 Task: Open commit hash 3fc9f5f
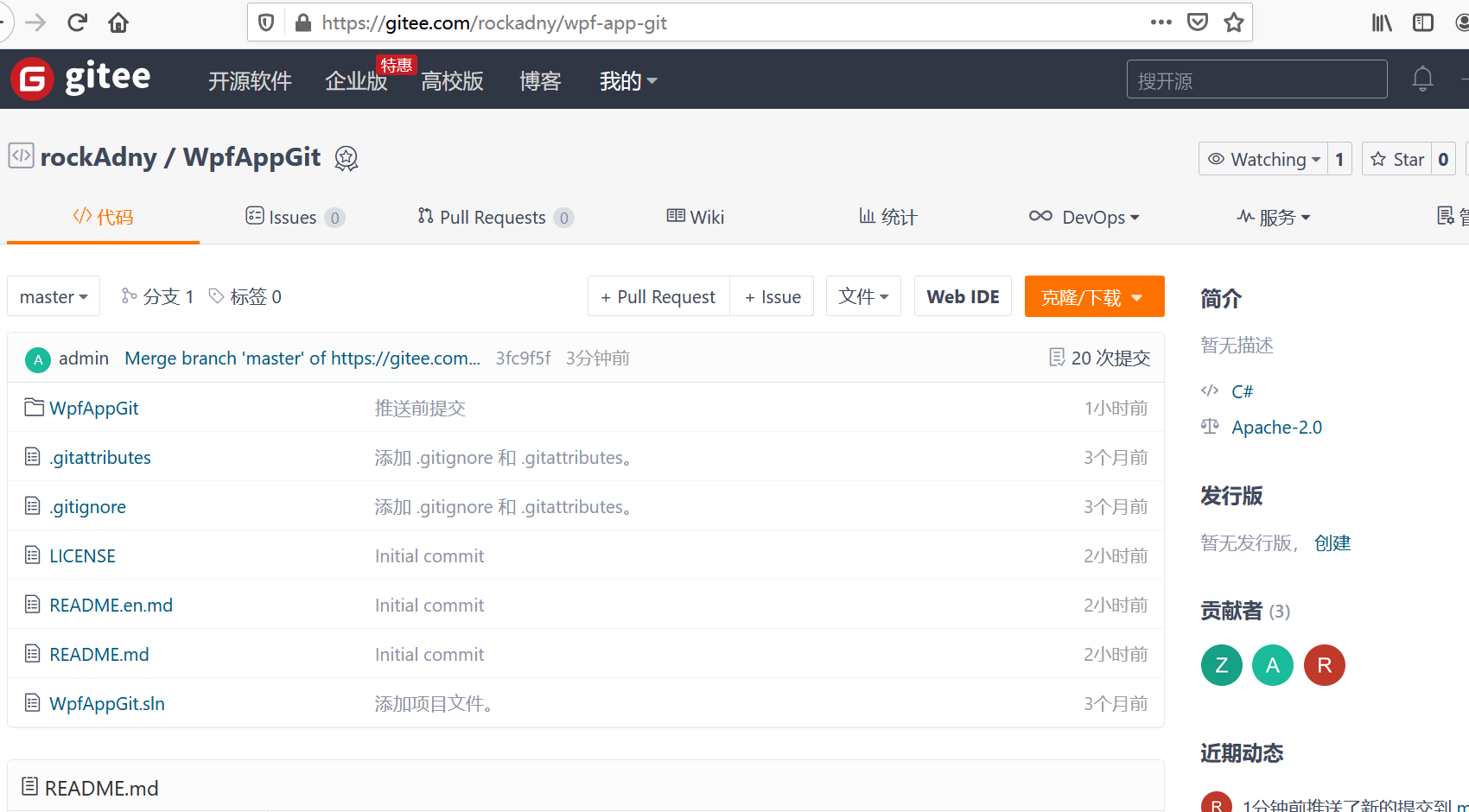click(523, 358)
